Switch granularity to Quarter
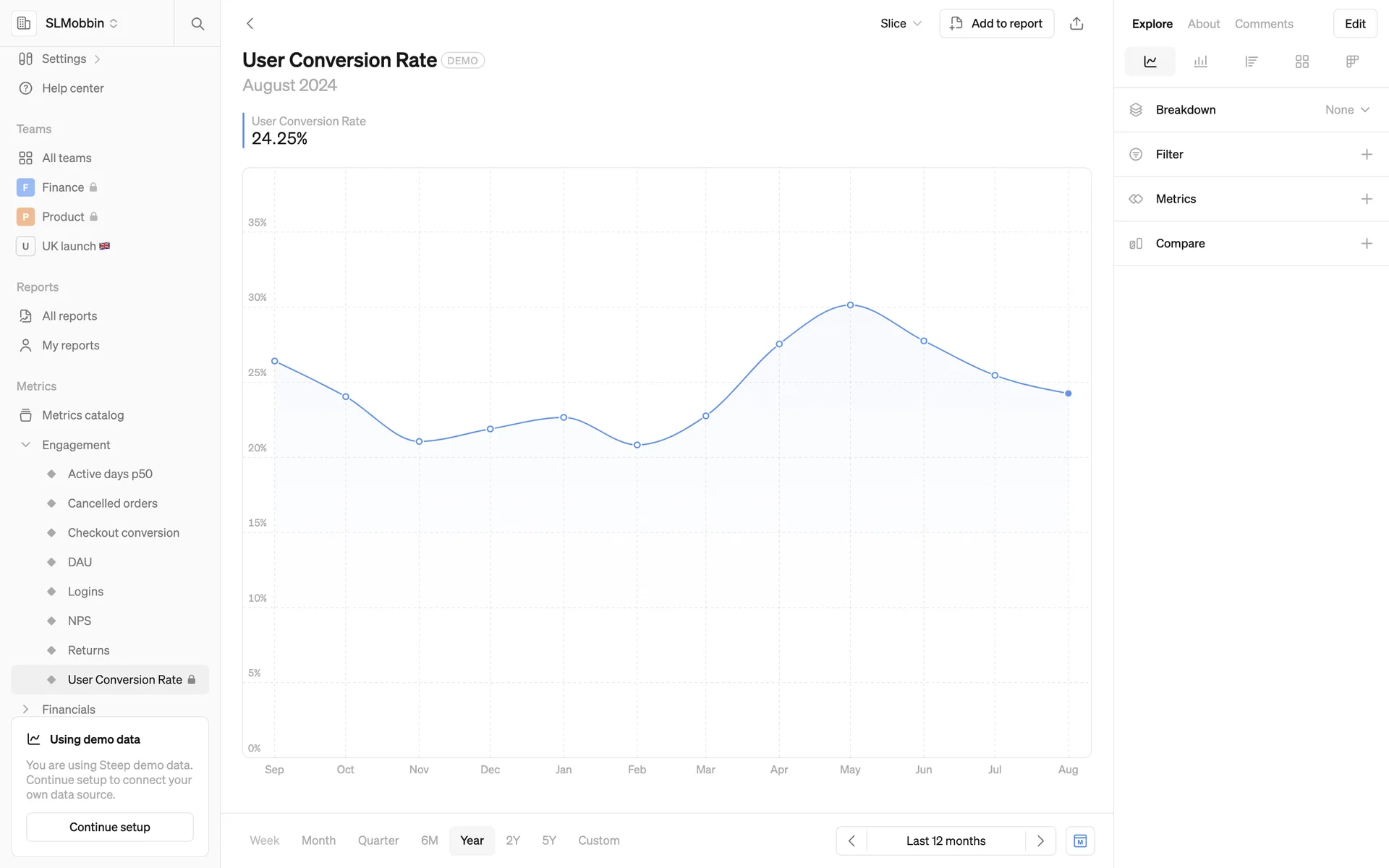The image size is (1389, 868). 378,841
